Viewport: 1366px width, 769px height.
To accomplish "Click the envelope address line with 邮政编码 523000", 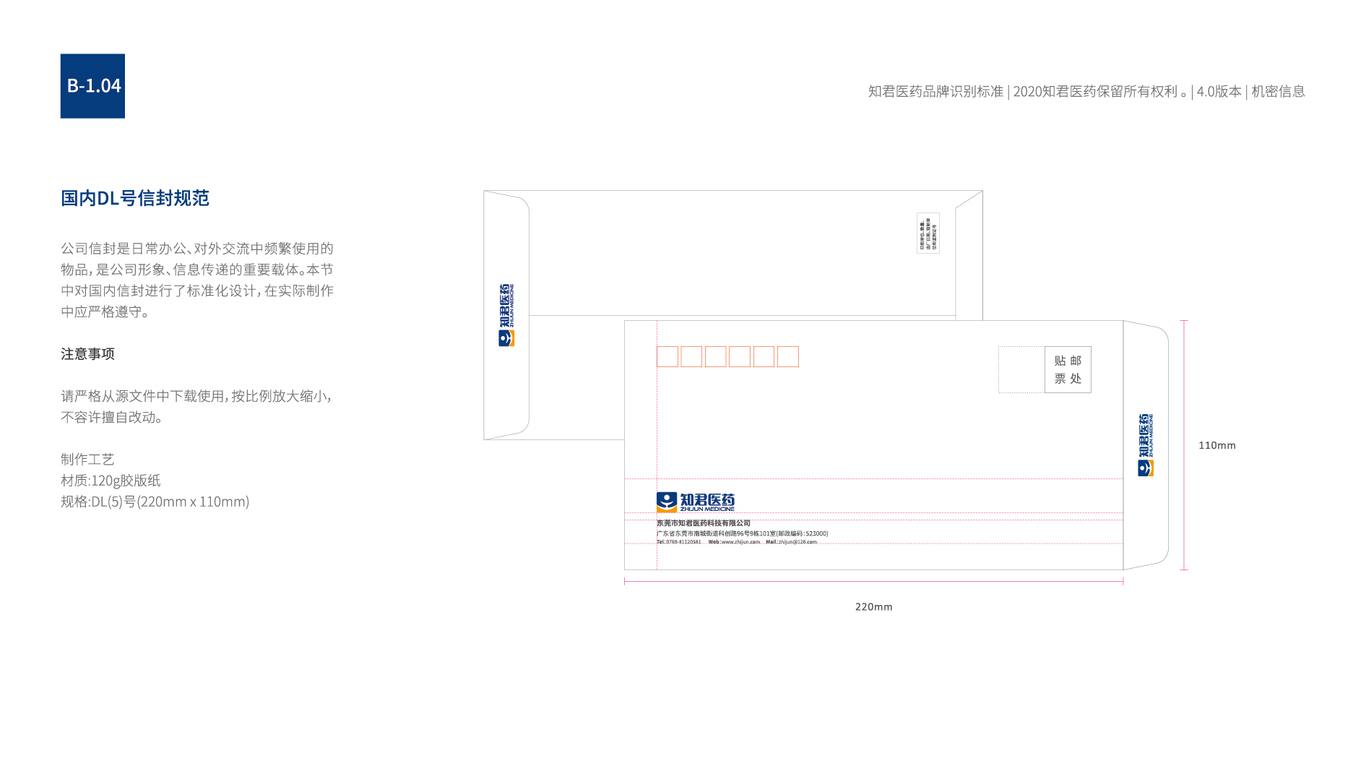I will 743,534.
